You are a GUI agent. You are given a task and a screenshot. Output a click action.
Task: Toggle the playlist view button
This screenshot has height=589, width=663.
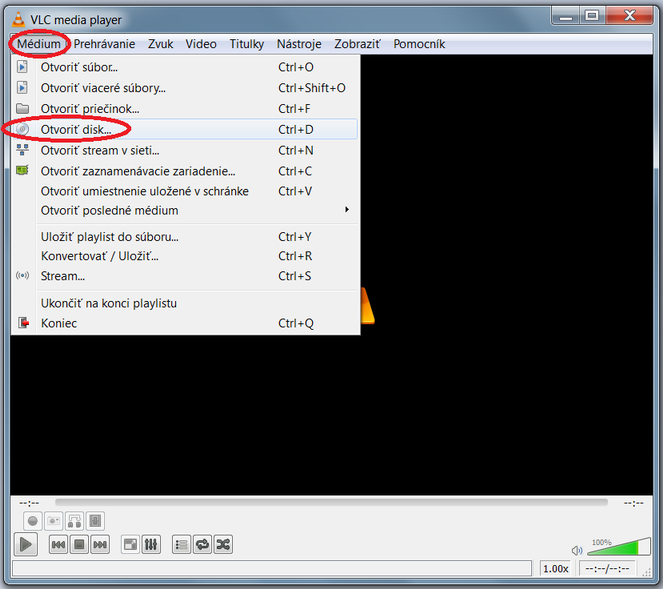tap(182, 545)
